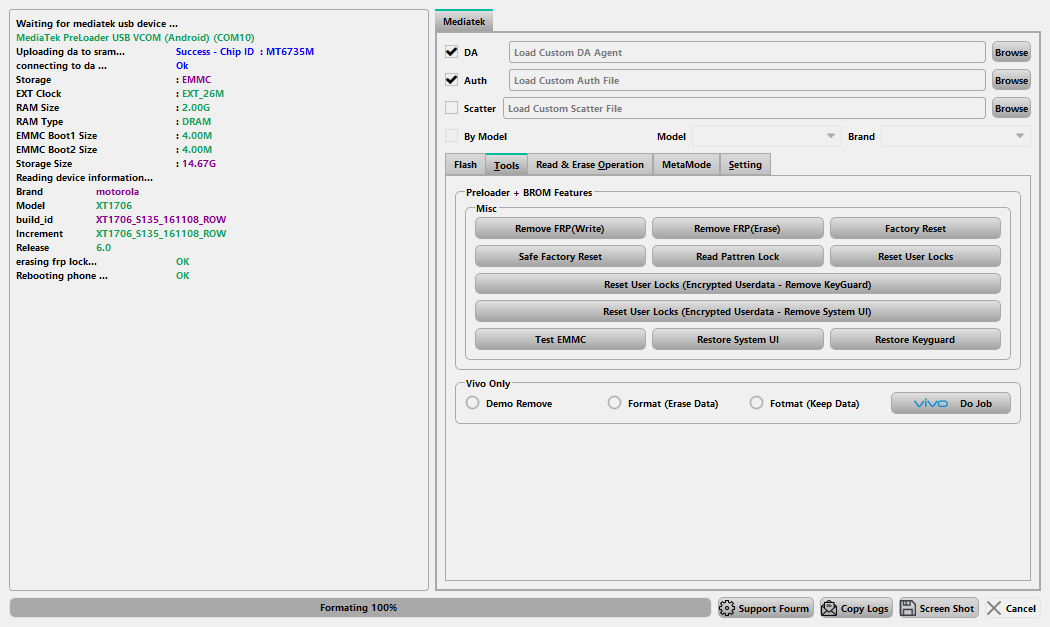Image resolution: width=1050 pixels, height=627 pixels.
Task: Click the EMMC Boot2 Size 4.00M value
Action: [197, 150]
